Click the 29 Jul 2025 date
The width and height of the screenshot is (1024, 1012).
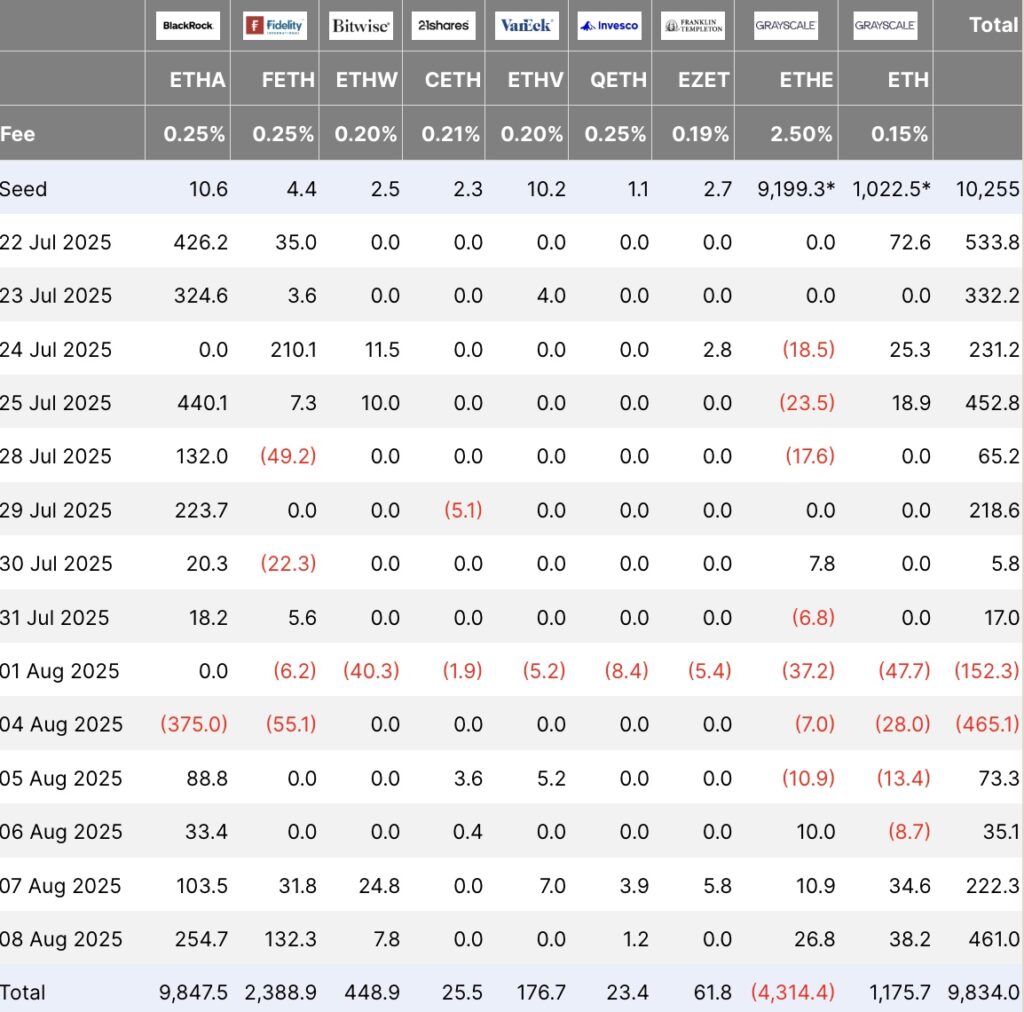56,510
